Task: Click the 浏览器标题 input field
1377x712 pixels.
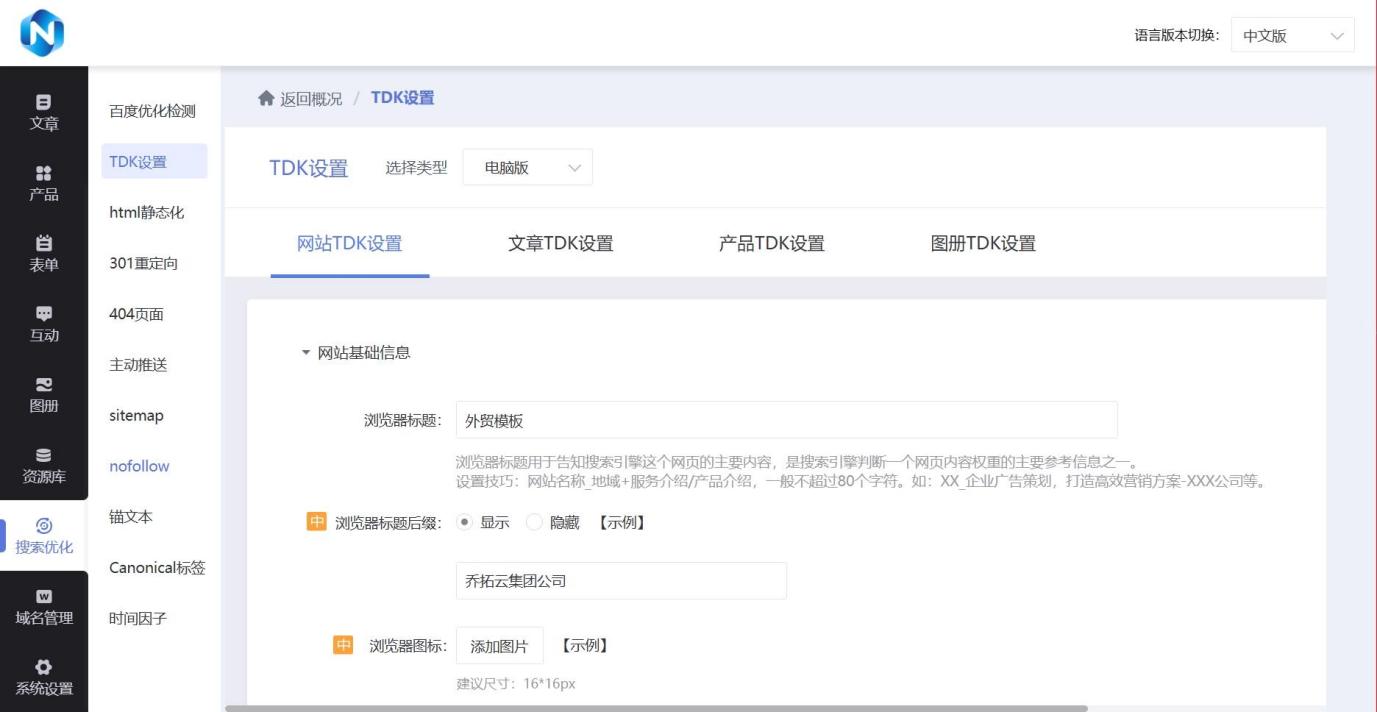Action: click(x=786, y=421)
